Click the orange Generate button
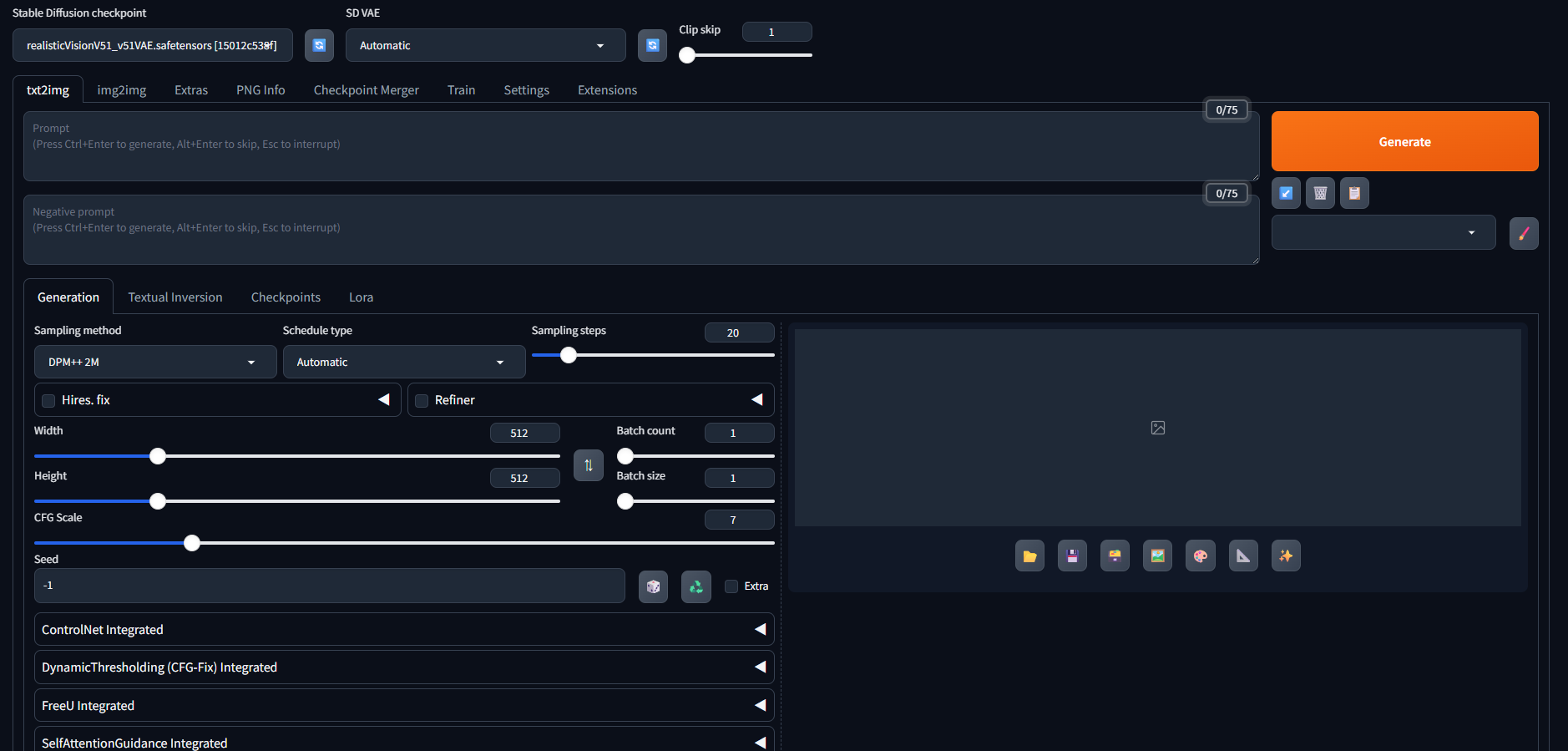Viewport: 1568px width, 751px height. pyautogui.click(x=1404, y=141)
